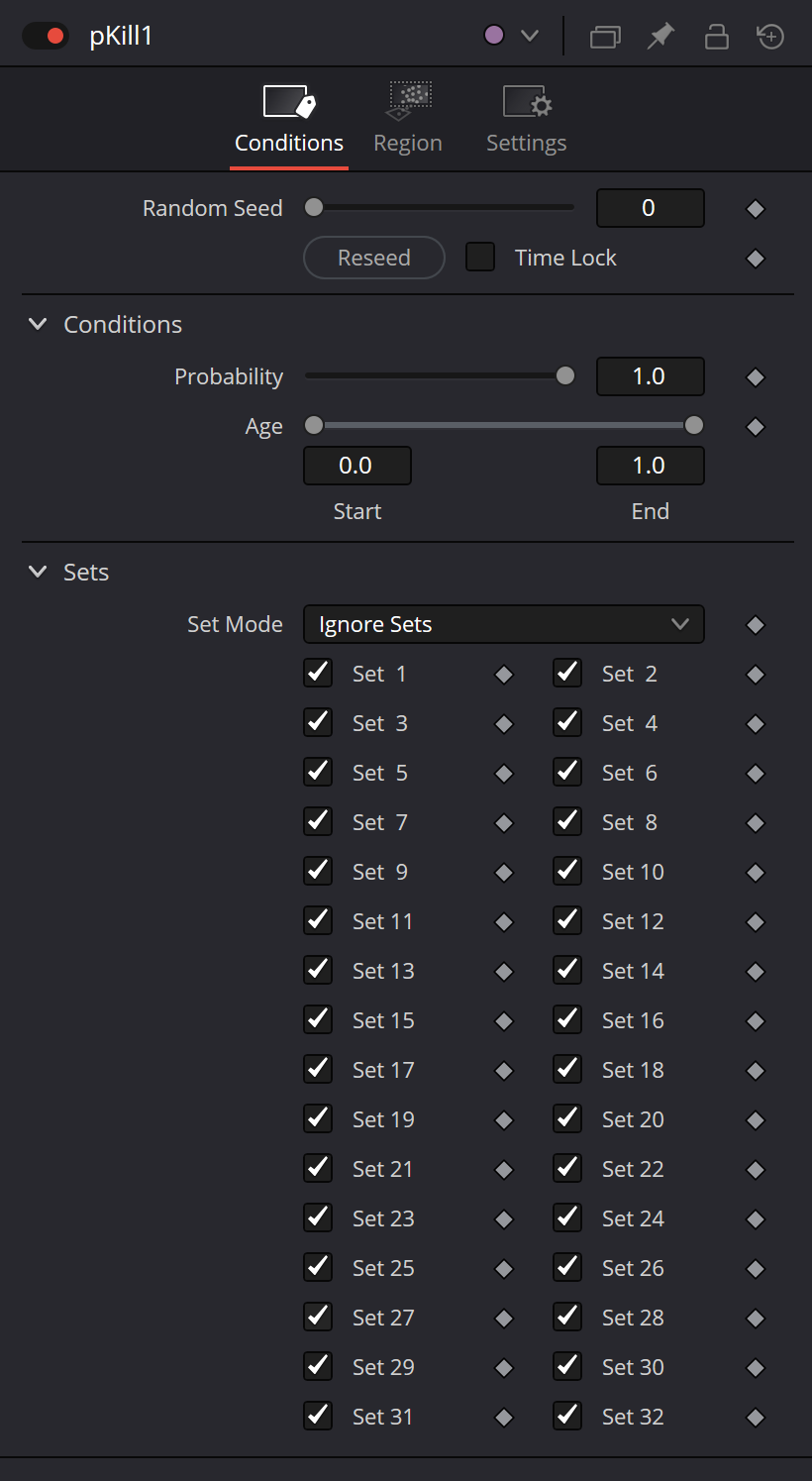Screen dimensions: 812x1481
Task: Add keyframe for Set 18
Action: point(756,1071)
